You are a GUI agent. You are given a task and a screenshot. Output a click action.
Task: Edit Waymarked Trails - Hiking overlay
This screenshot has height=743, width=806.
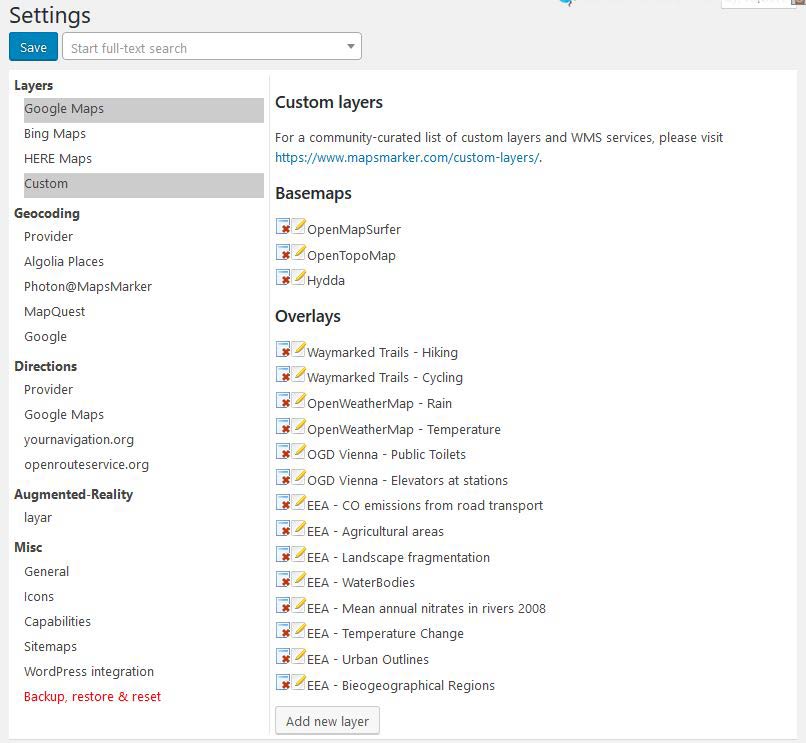click(299, 349)
